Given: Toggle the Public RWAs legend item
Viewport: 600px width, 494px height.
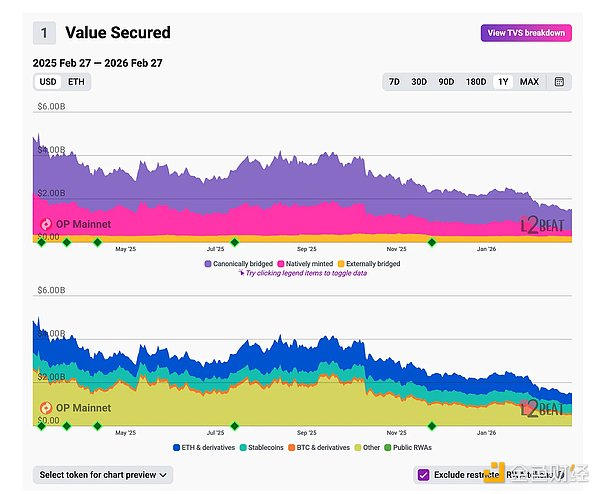Looking at the screenshot, I should (x=409, y=447).
